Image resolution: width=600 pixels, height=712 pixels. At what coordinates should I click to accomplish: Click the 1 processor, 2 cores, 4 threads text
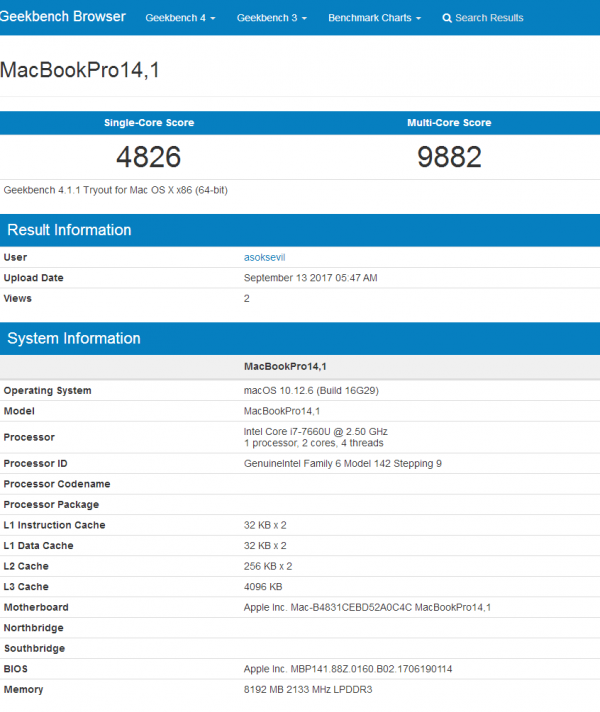313,443
